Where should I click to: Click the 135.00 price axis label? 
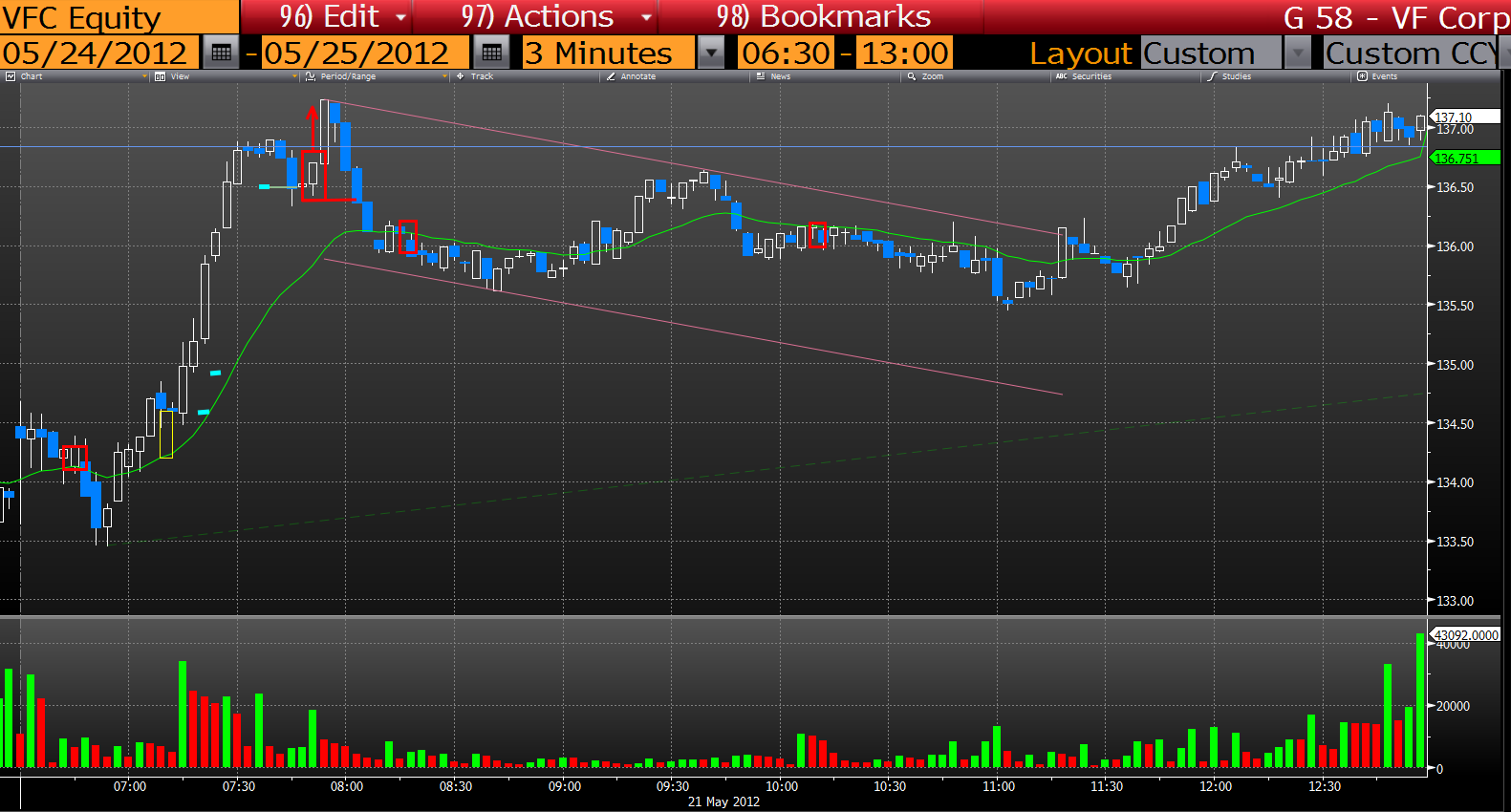click(x=1456, y=365)
